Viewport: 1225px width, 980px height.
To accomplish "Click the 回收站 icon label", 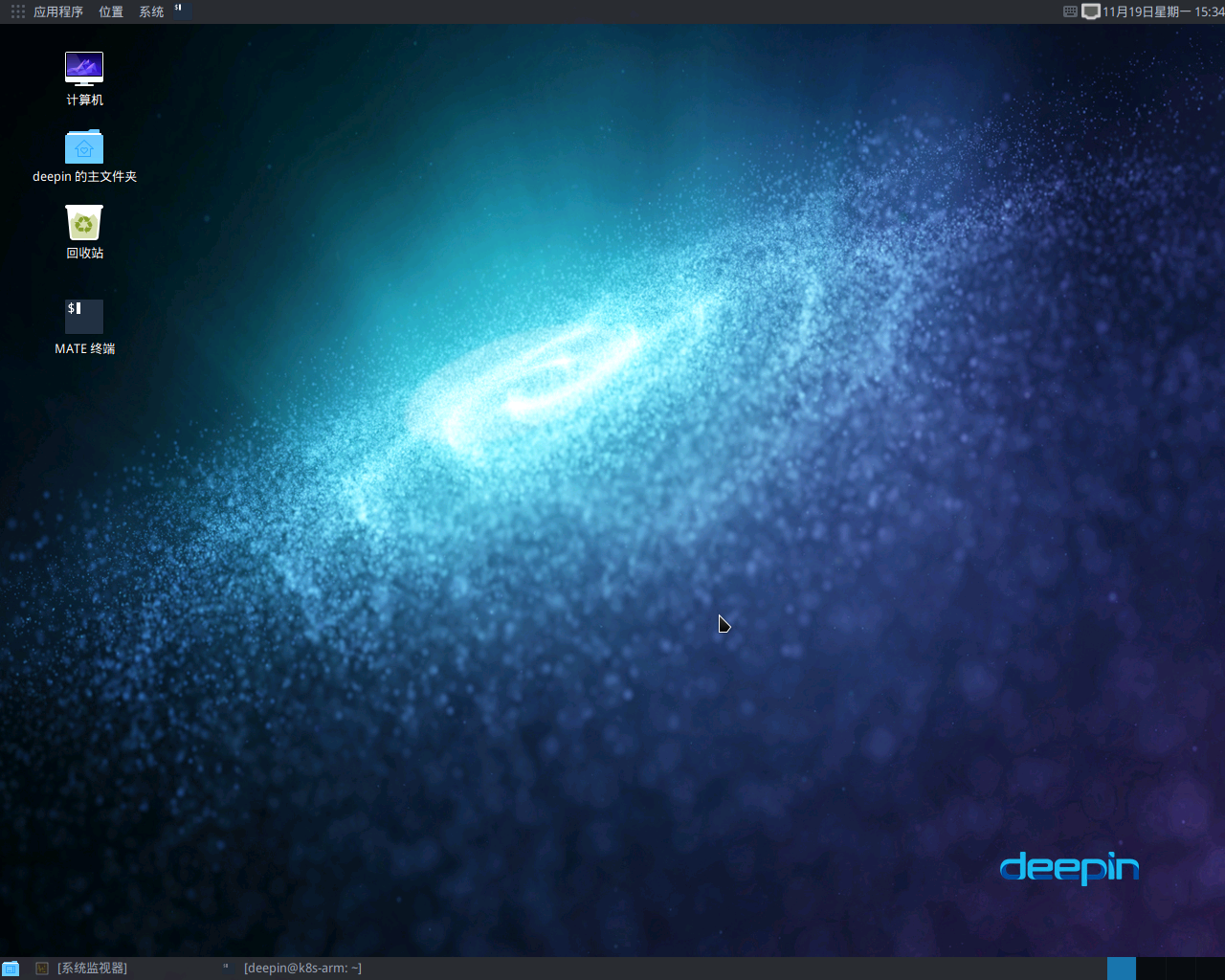I will click(x=84, y=253).
